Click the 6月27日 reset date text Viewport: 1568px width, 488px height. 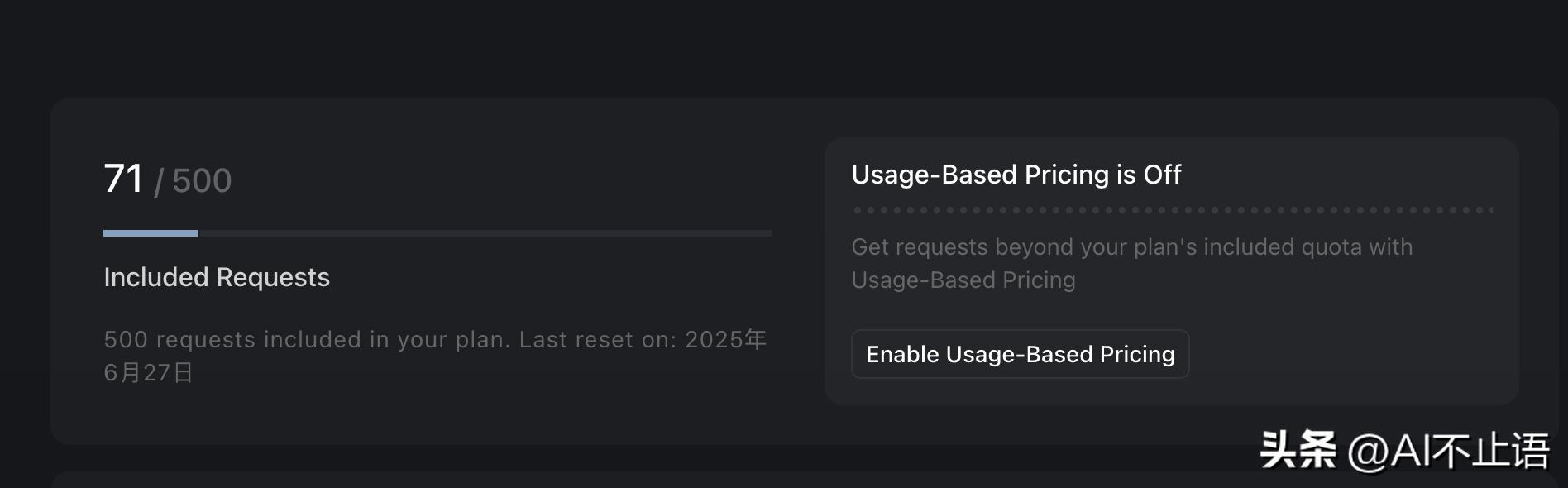[x=148, y=372]
